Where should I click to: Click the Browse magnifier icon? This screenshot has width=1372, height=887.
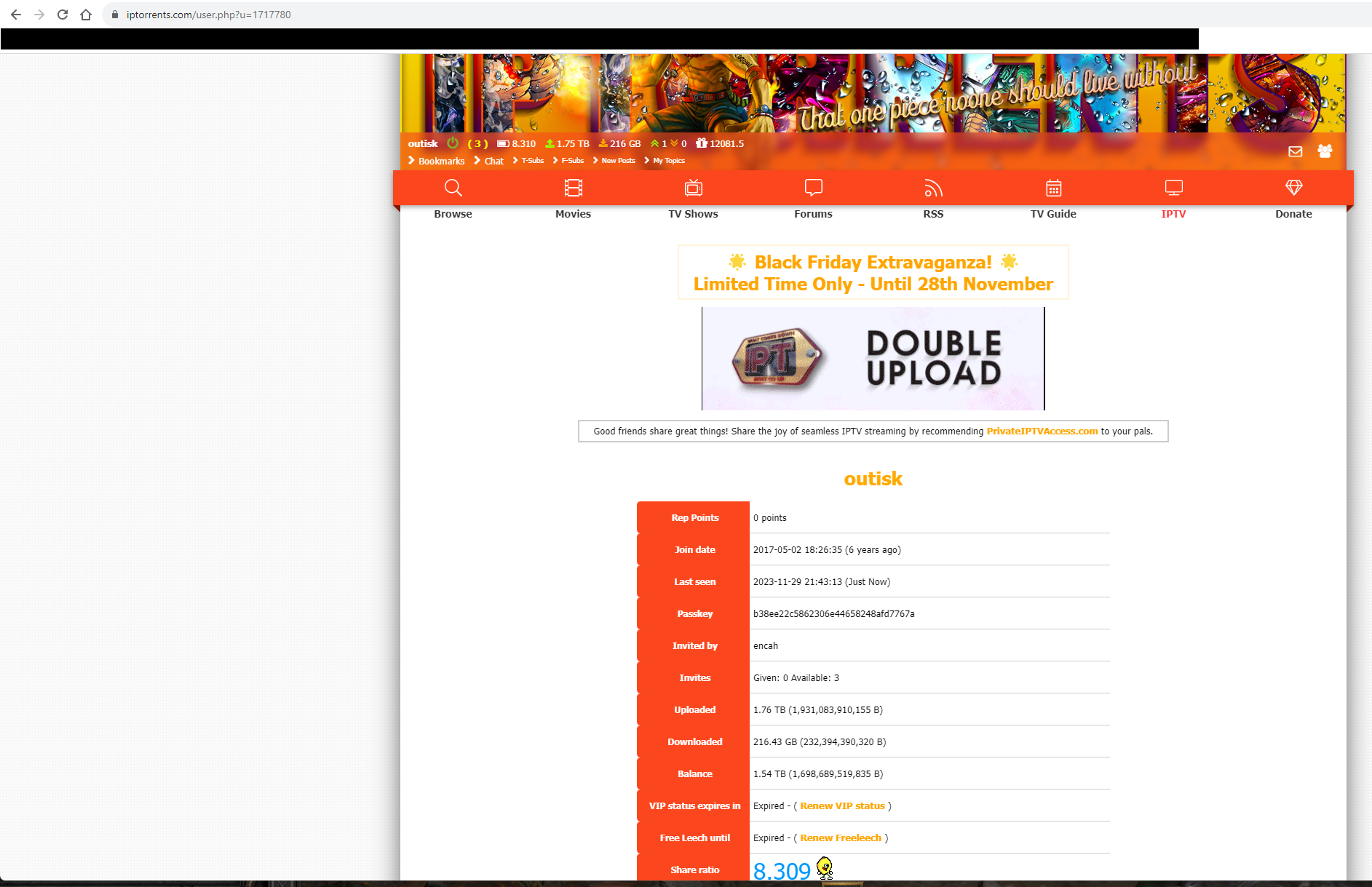coord(453,188)
